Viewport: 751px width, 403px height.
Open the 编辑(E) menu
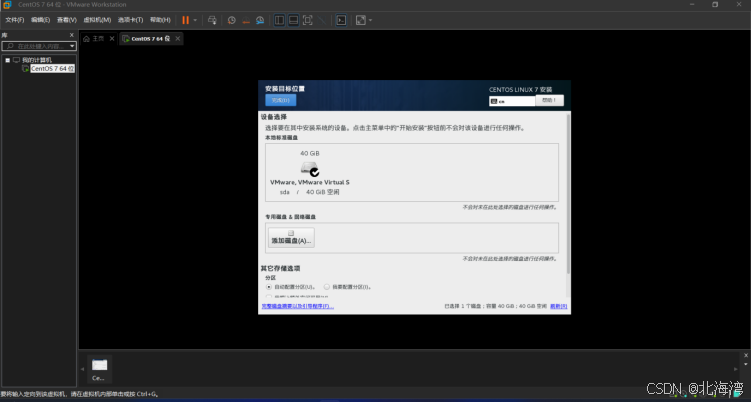tap(40, 20)
